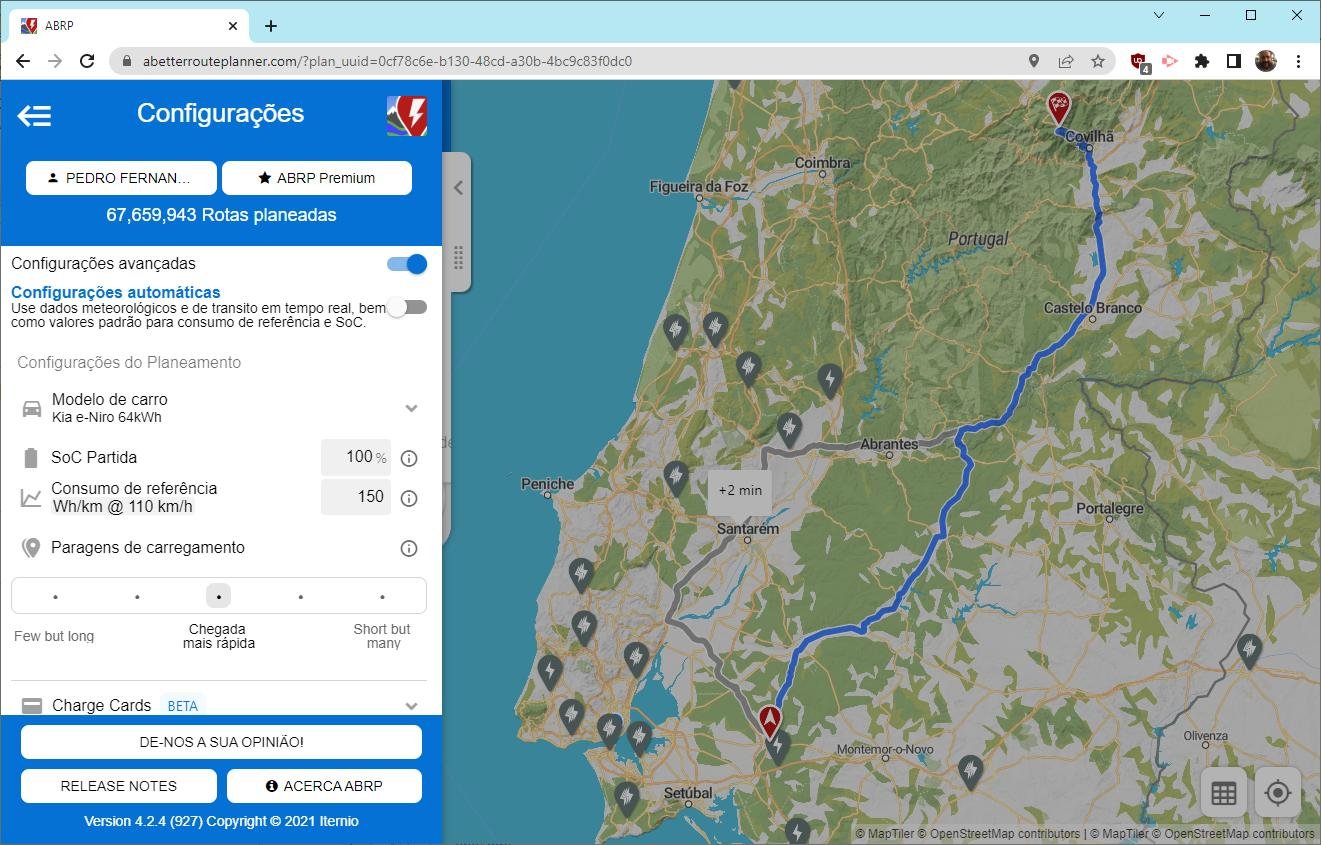Center map on my location
Viewport: 1321px width, 845px height.
[1277, 793]
